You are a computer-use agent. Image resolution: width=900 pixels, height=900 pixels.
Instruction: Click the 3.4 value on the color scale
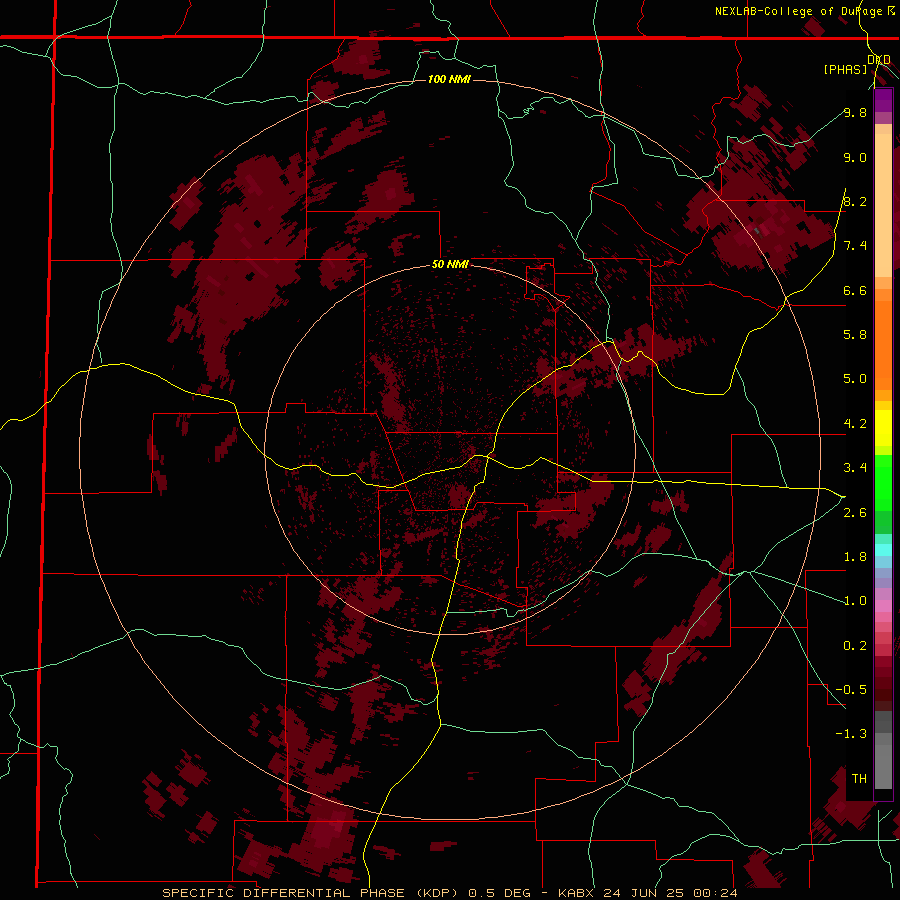(855, 468)
